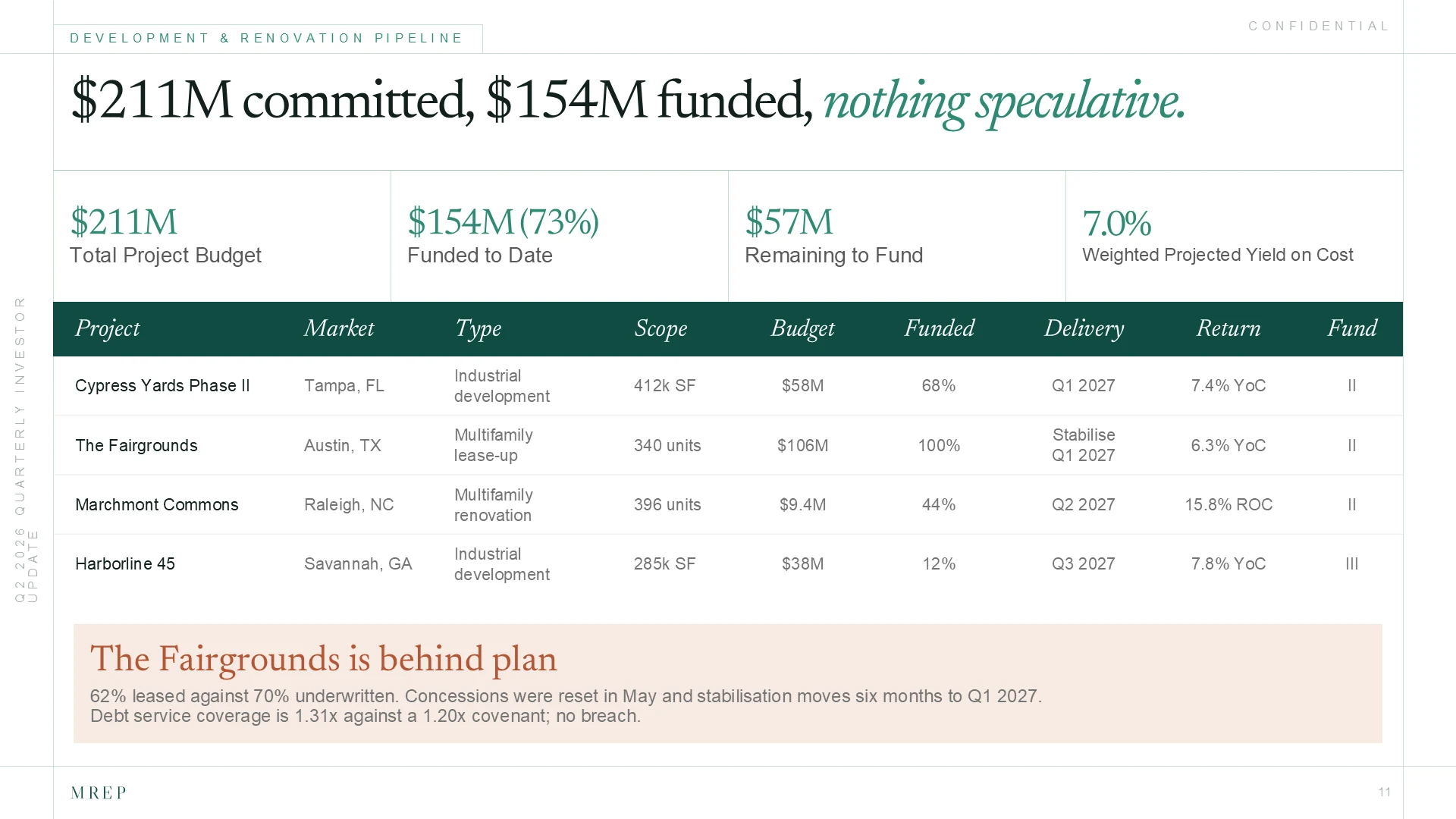Click Marchmont Commons project name
Viewport: 1456px width, 819px height.
[157, 505]
